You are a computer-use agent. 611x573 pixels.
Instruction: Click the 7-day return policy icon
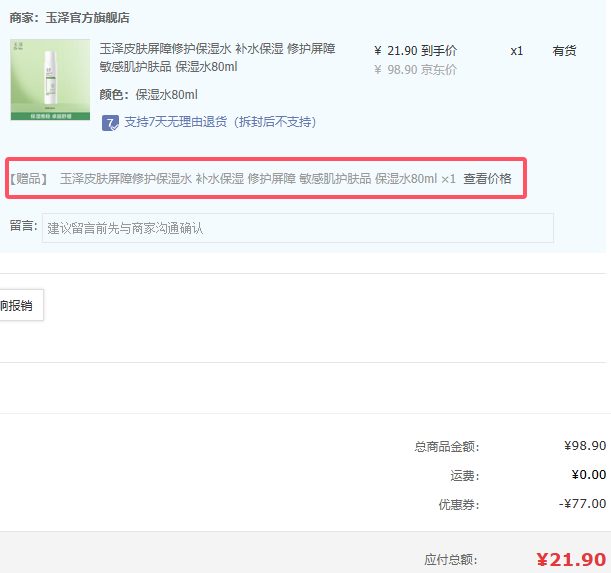(110, 123)
